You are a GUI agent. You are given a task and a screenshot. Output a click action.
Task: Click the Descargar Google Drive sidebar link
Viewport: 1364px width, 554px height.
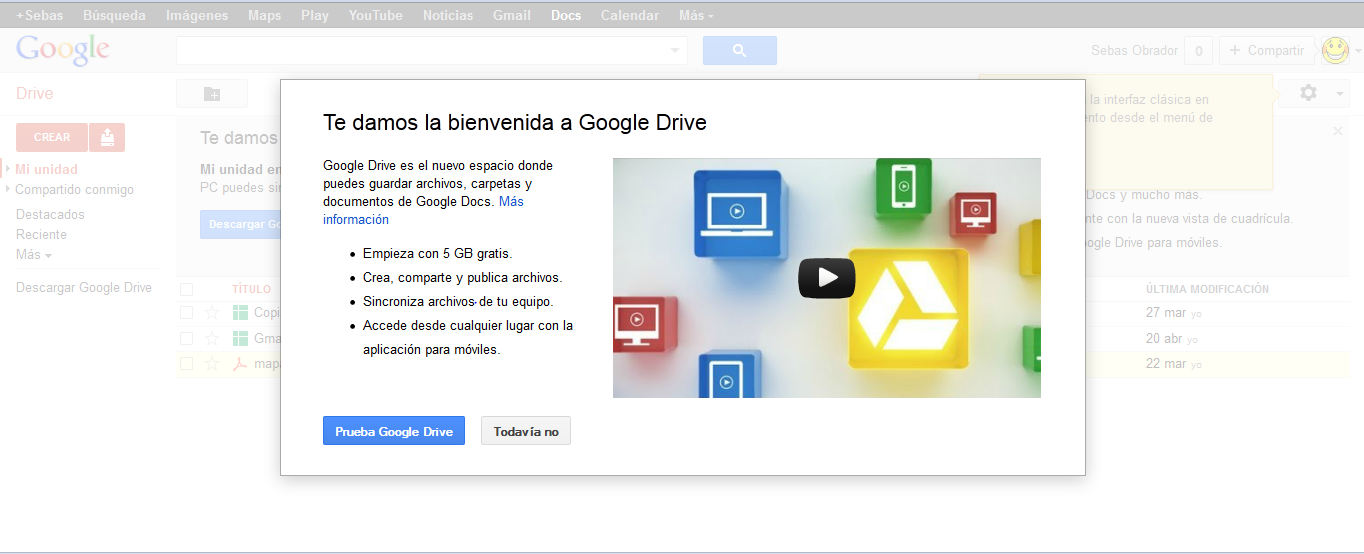pyautogui.click(x=84, y=287)
